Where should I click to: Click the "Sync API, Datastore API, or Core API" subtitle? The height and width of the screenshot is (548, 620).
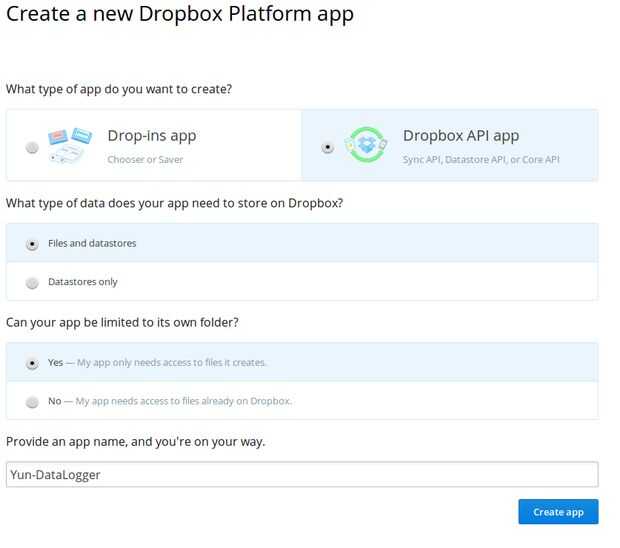tap(481, 159)
